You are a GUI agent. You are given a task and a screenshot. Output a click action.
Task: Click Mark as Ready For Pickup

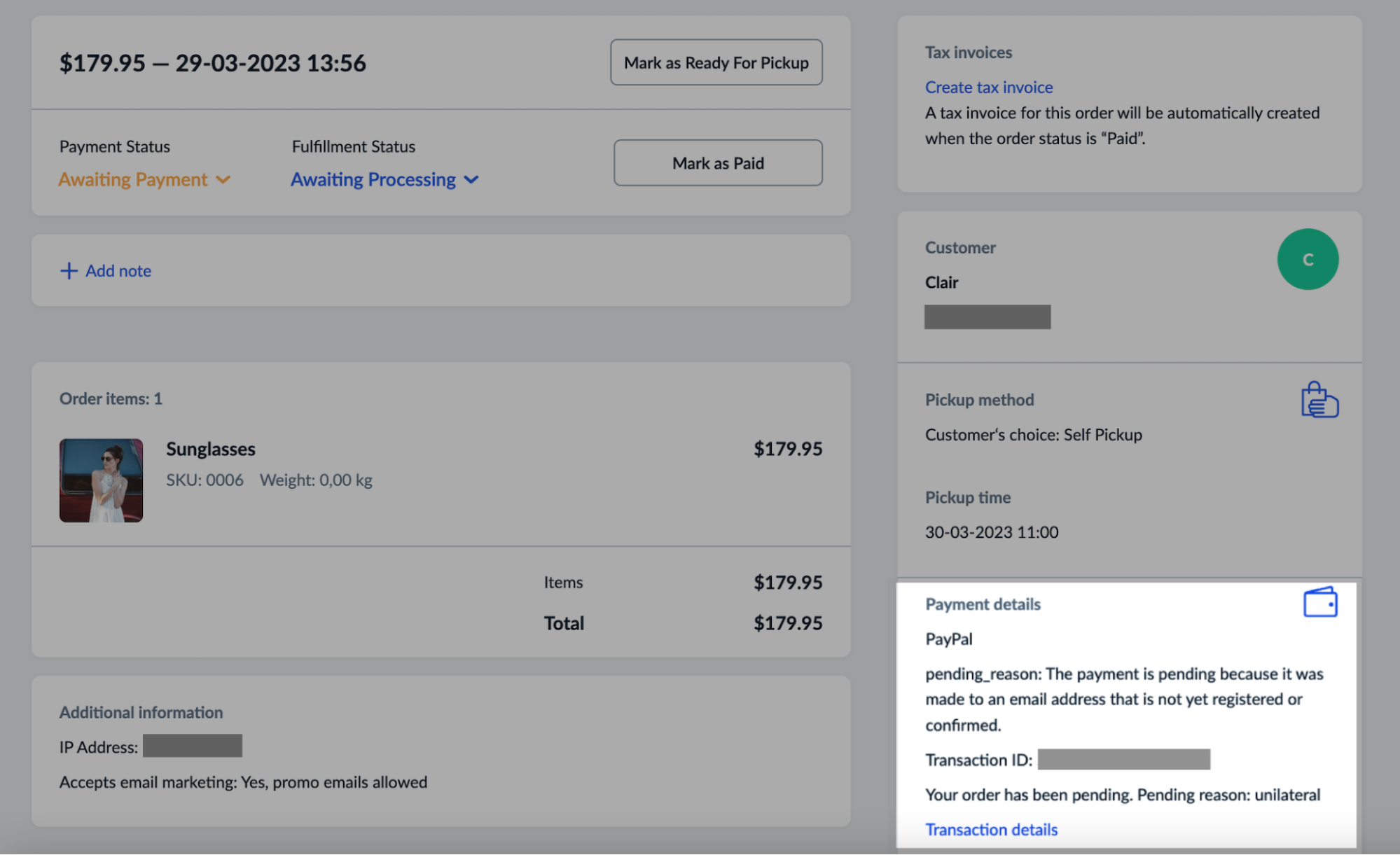(716, 62)
